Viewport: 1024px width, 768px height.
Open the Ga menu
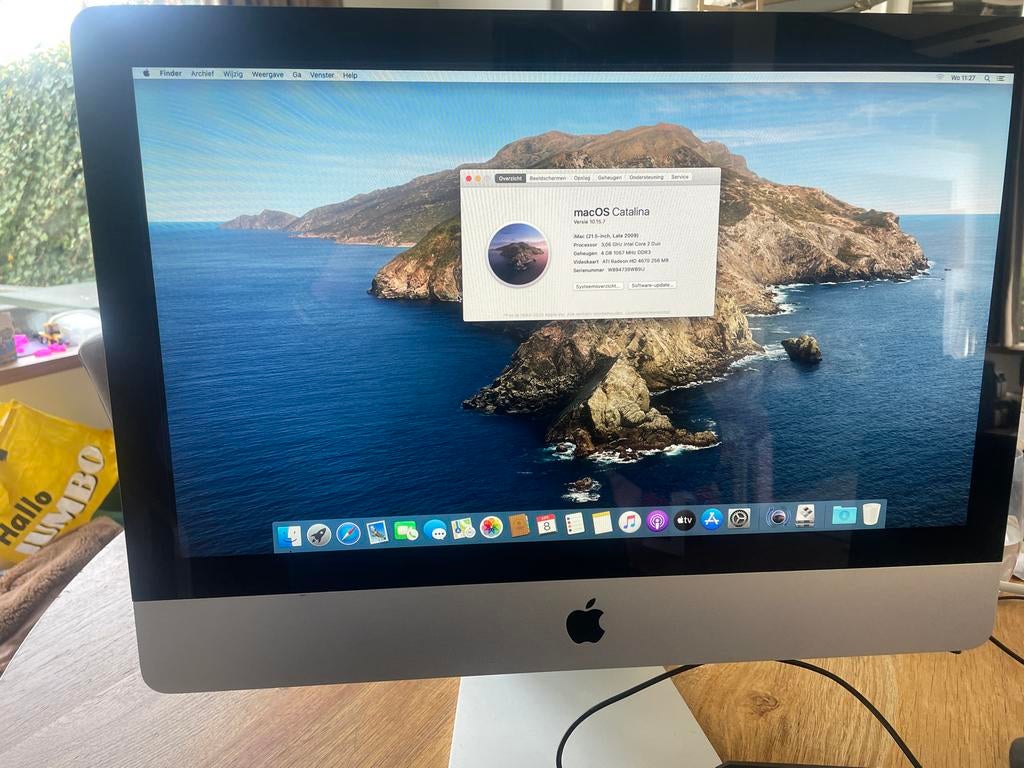[x=296, y=75]
